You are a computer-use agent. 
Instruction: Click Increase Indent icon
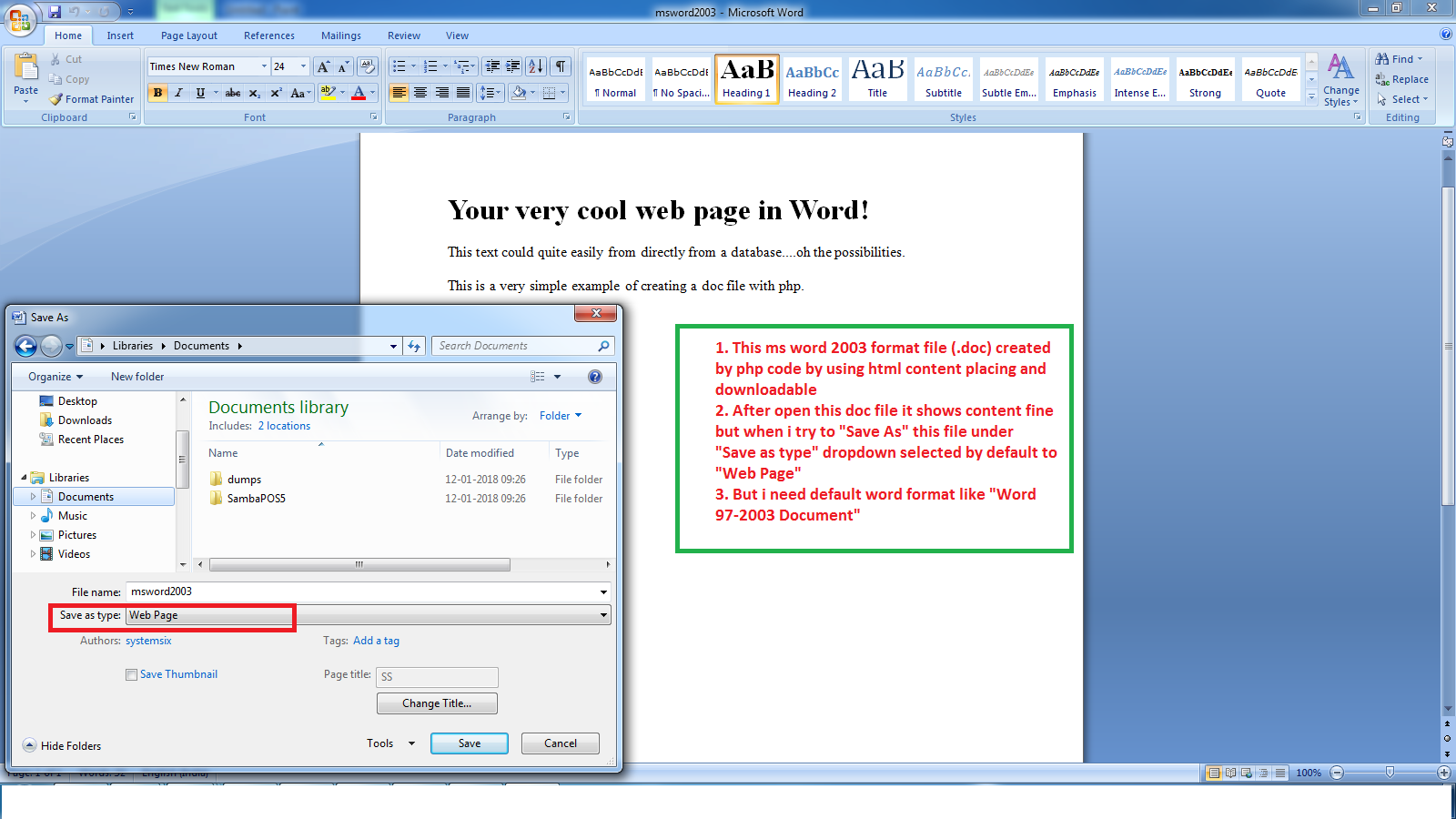pyautogui.click(x=513, y=66)
